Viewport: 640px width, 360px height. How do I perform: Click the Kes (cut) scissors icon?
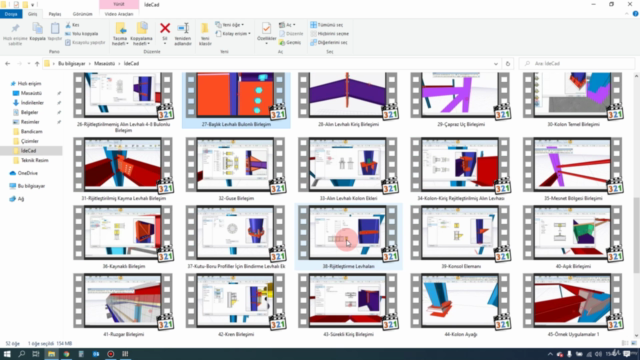tap(68, 25)
